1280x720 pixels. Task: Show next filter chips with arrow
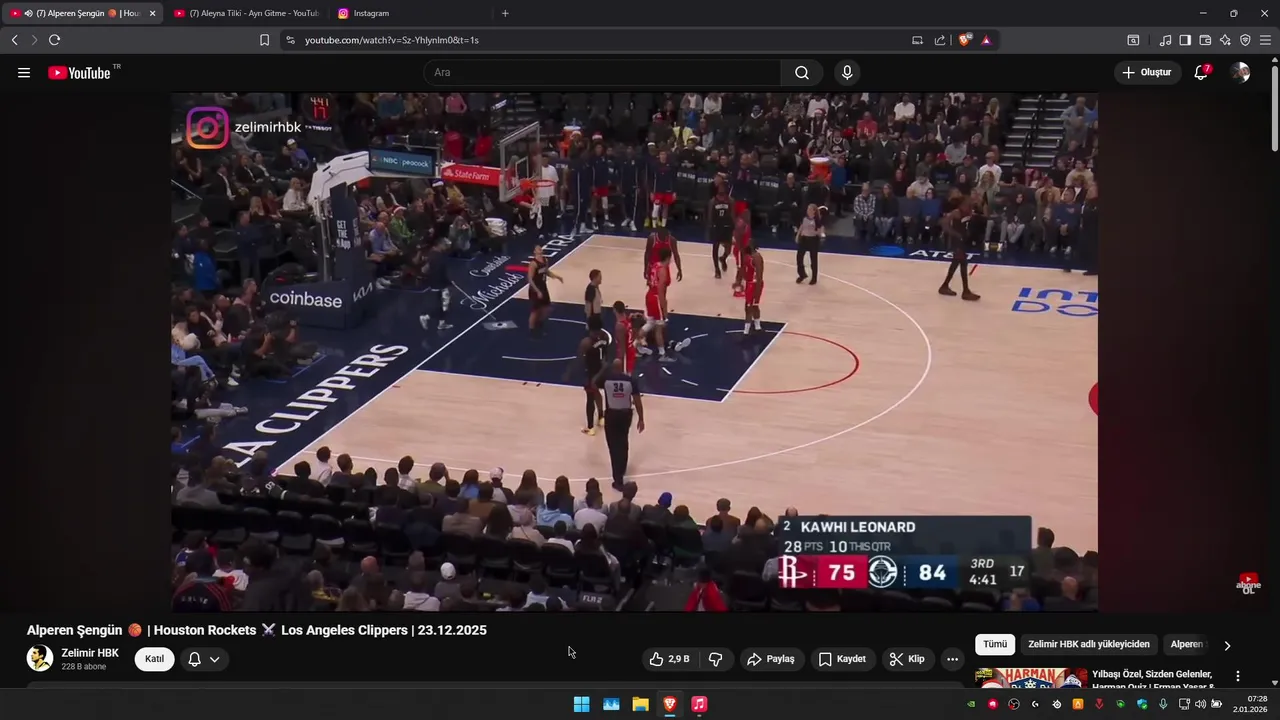tap(1227, 645)
